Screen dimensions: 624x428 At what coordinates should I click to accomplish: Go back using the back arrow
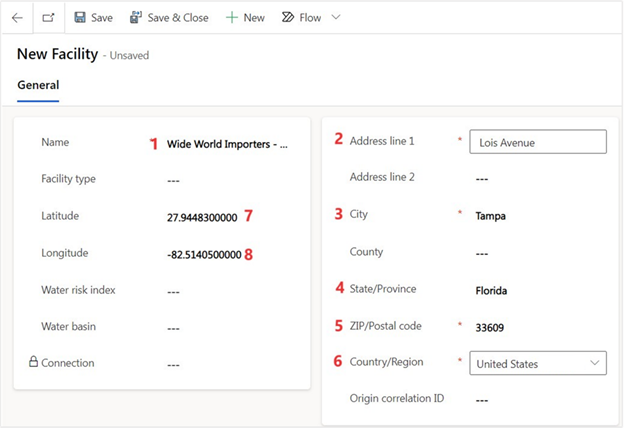pos(17,18)
